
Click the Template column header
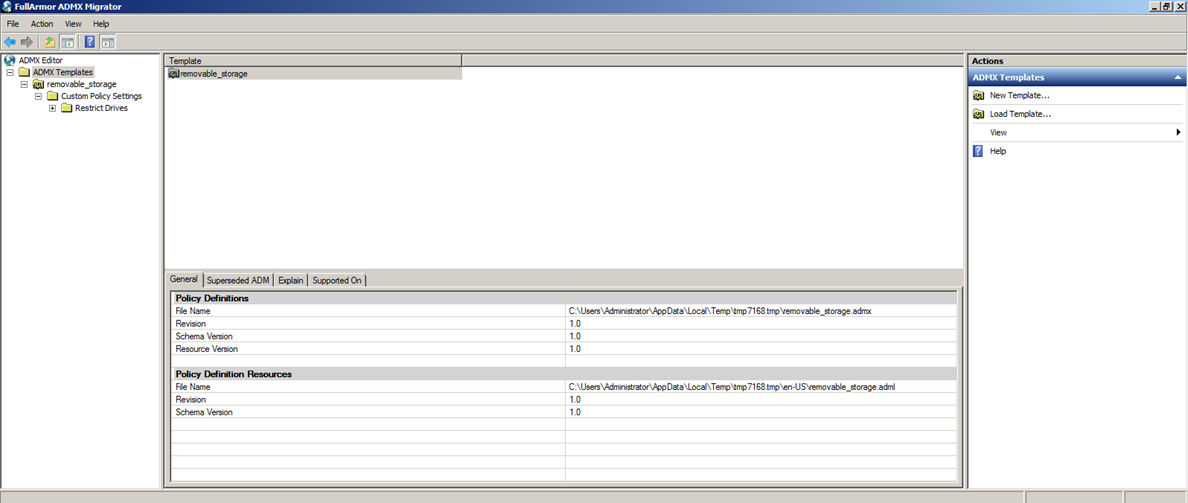click(x=313, y=60)
